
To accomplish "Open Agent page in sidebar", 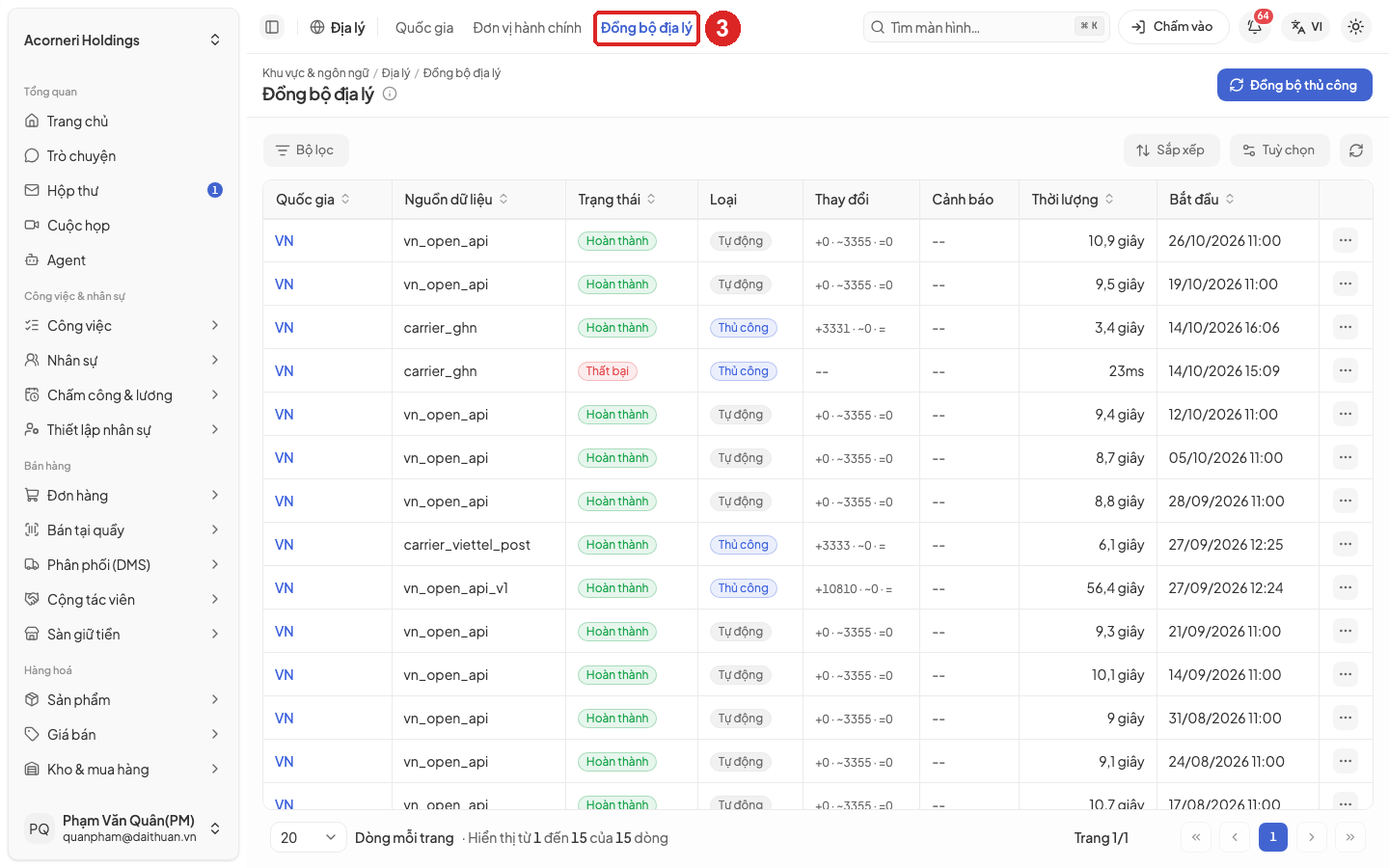I will [123, 260].
